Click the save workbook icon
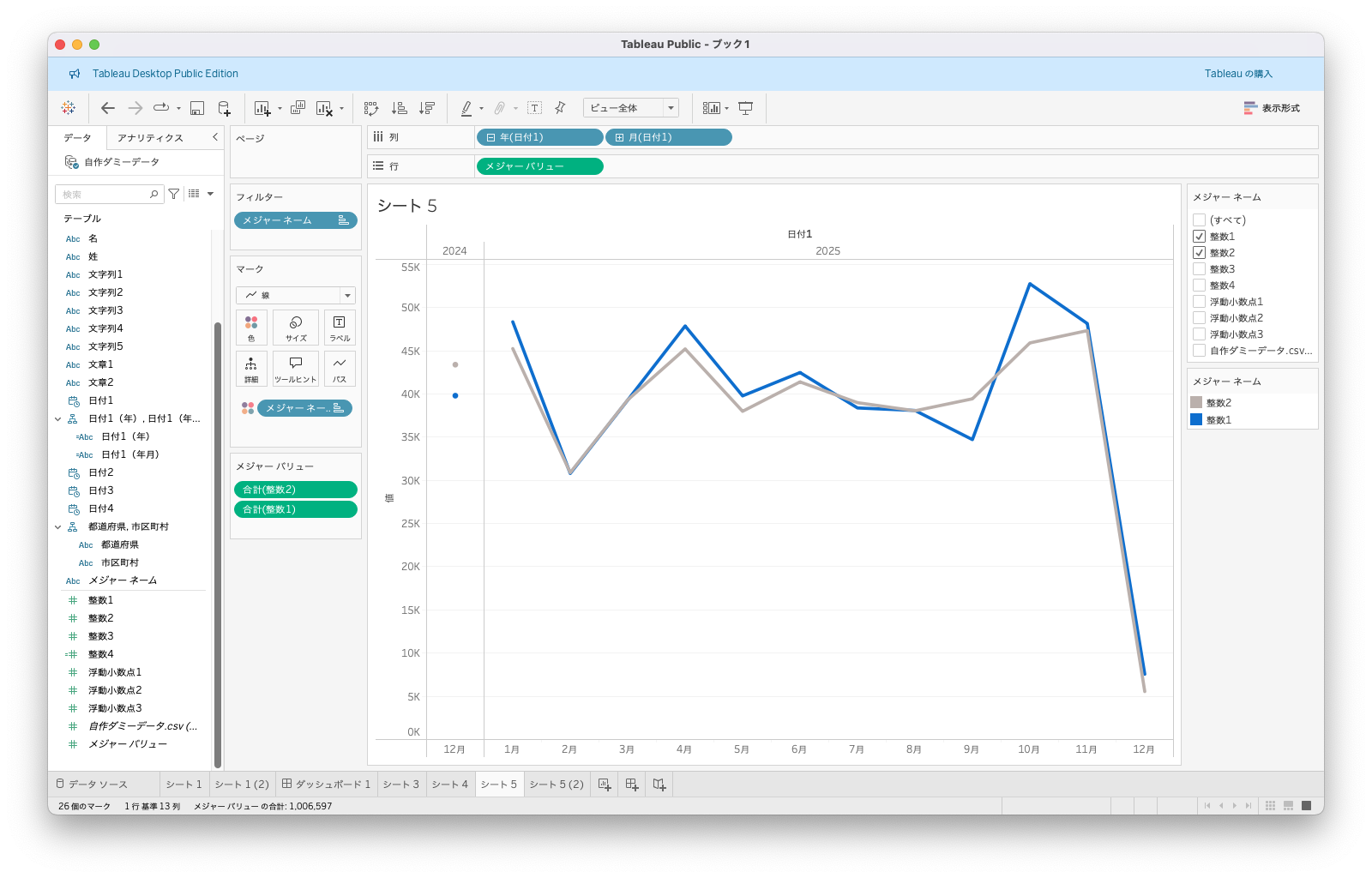This screenshot has height=878, width=1372. click(x=197, y=108)
